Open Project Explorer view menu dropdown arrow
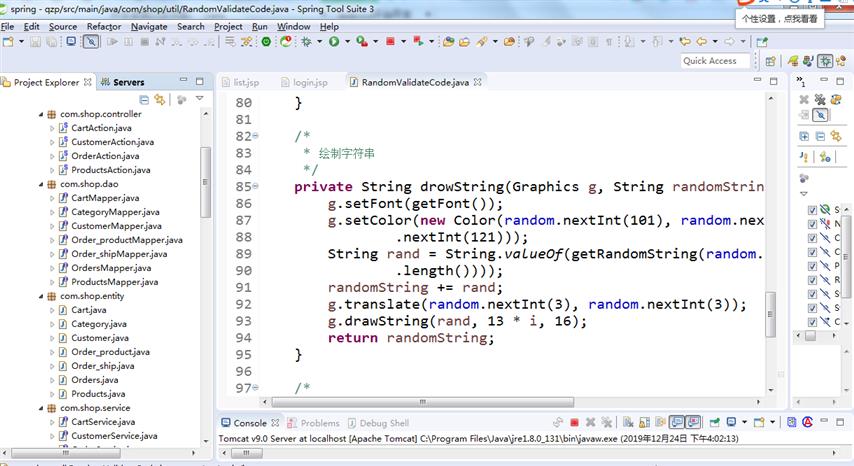 click(x=200, y=100)
